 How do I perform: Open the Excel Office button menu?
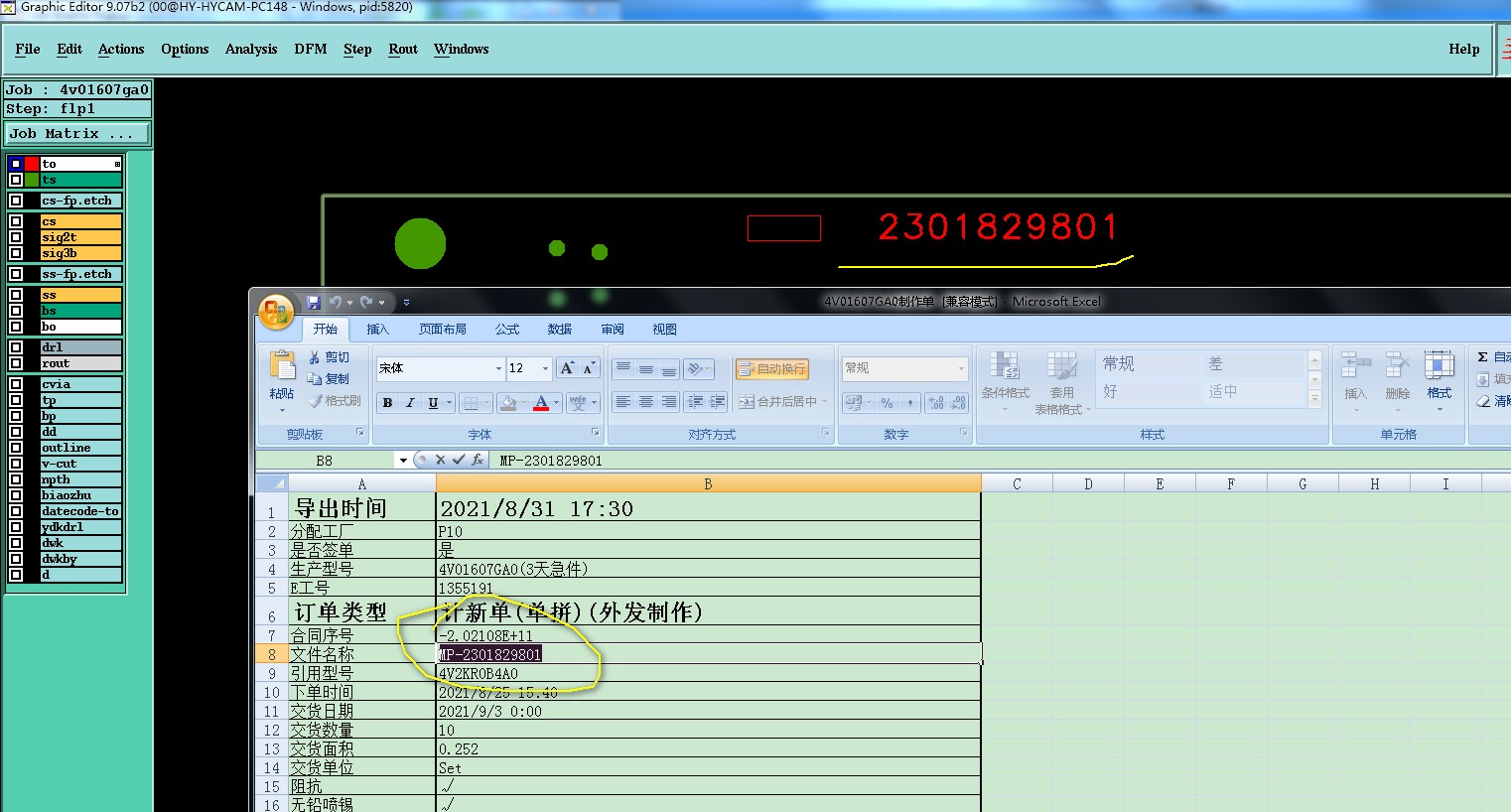click(276, 312)
